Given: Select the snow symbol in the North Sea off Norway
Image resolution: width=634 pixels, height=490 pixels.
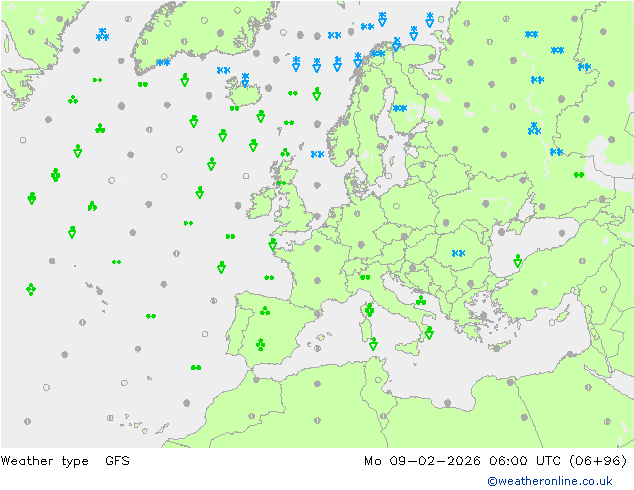Looking at the screenshot, I should 317,154.
